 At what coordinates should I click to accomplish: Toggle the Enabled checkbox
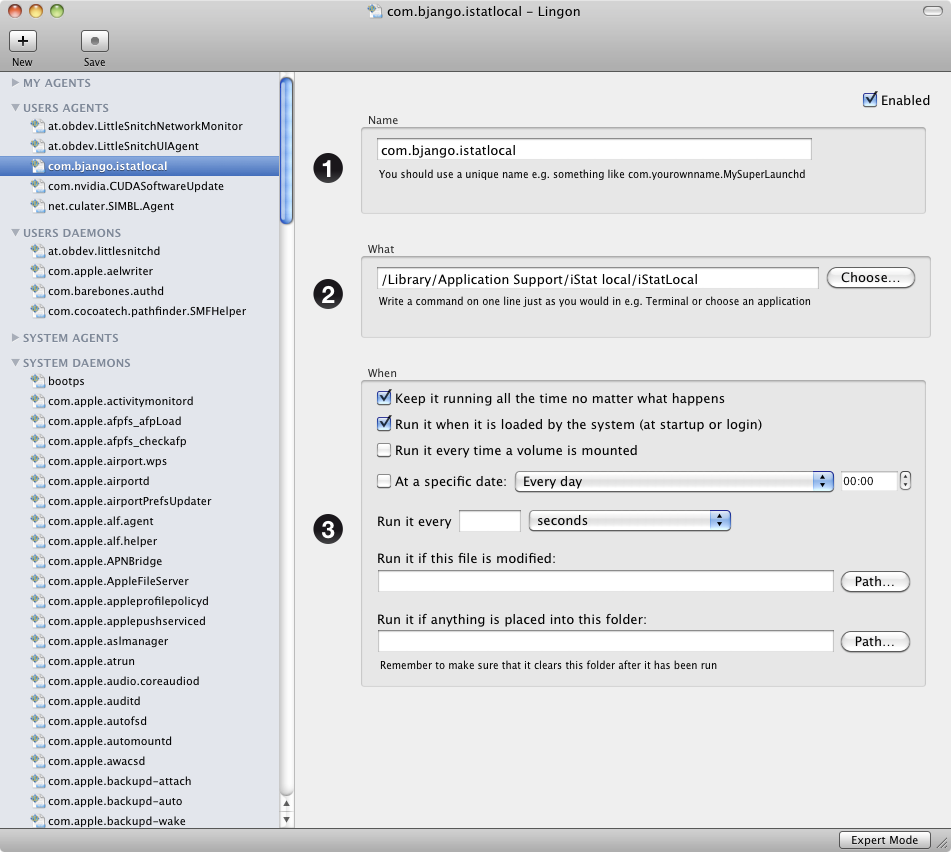click(x=870, y=99)
